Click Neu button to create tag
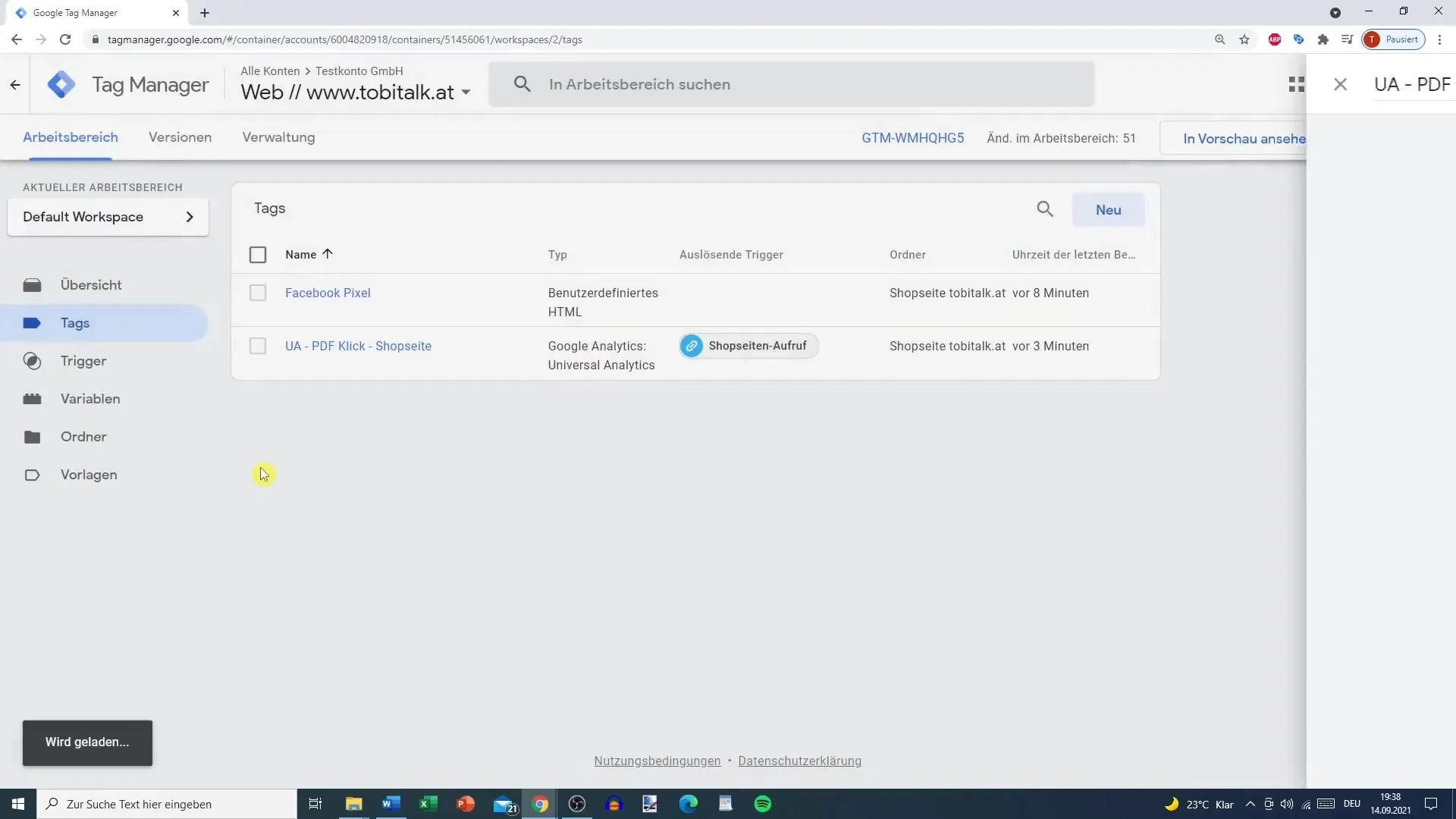This screenshot has height=819, width=1456. point(1108,209)
